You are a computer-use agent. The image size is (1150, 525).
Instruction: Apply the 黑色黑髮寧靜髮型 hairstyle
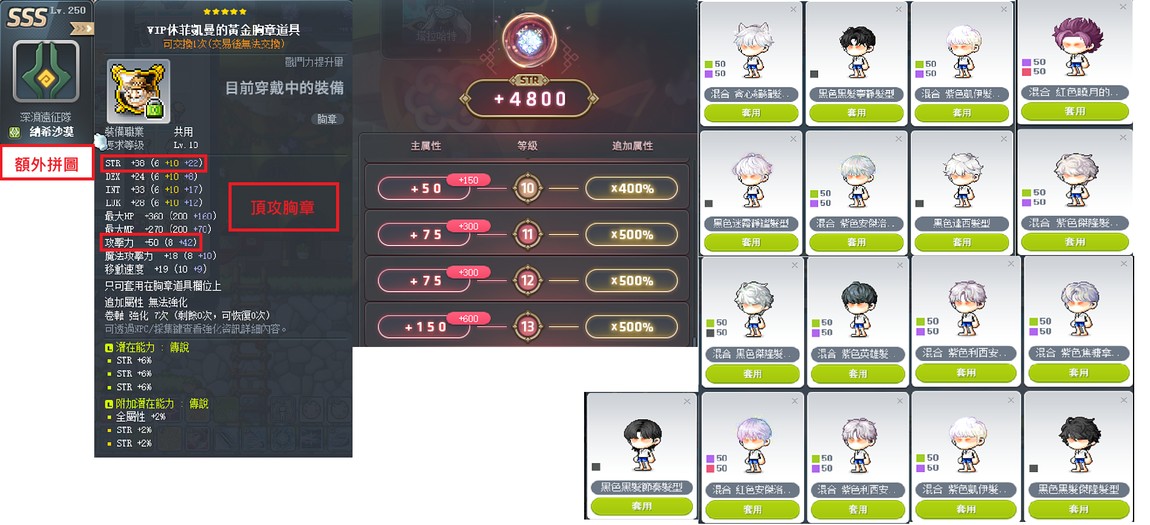856,113
